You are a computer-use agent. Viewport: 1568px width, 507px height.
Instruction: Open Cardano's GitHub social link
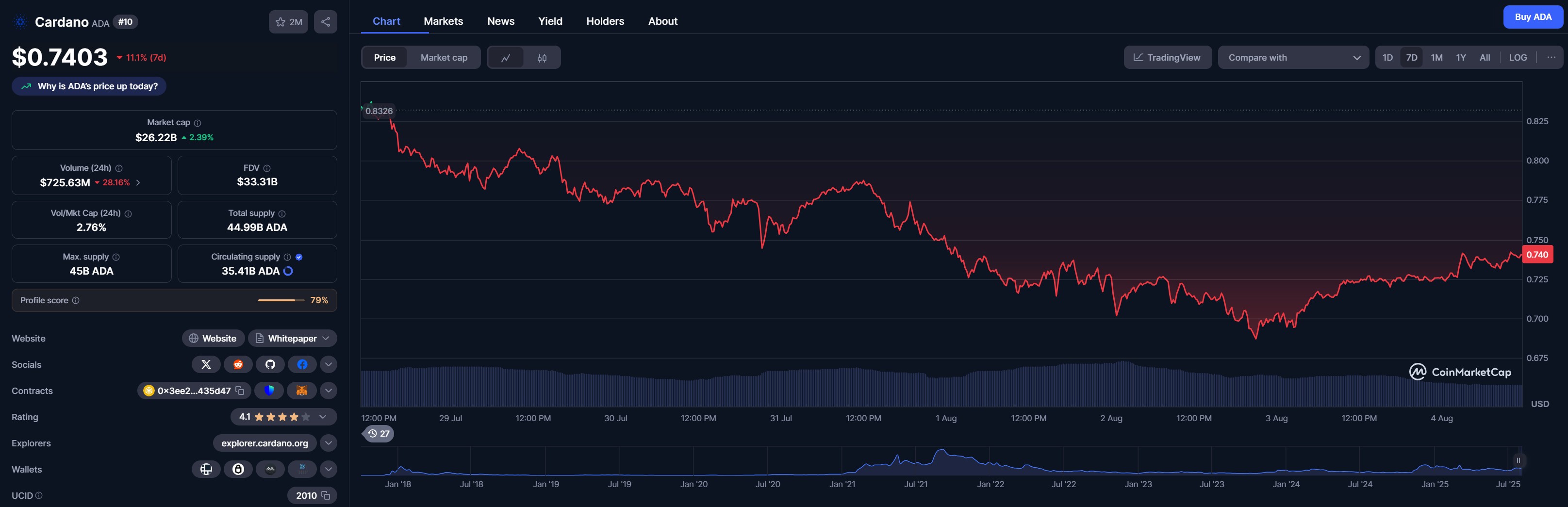(270, 364)
